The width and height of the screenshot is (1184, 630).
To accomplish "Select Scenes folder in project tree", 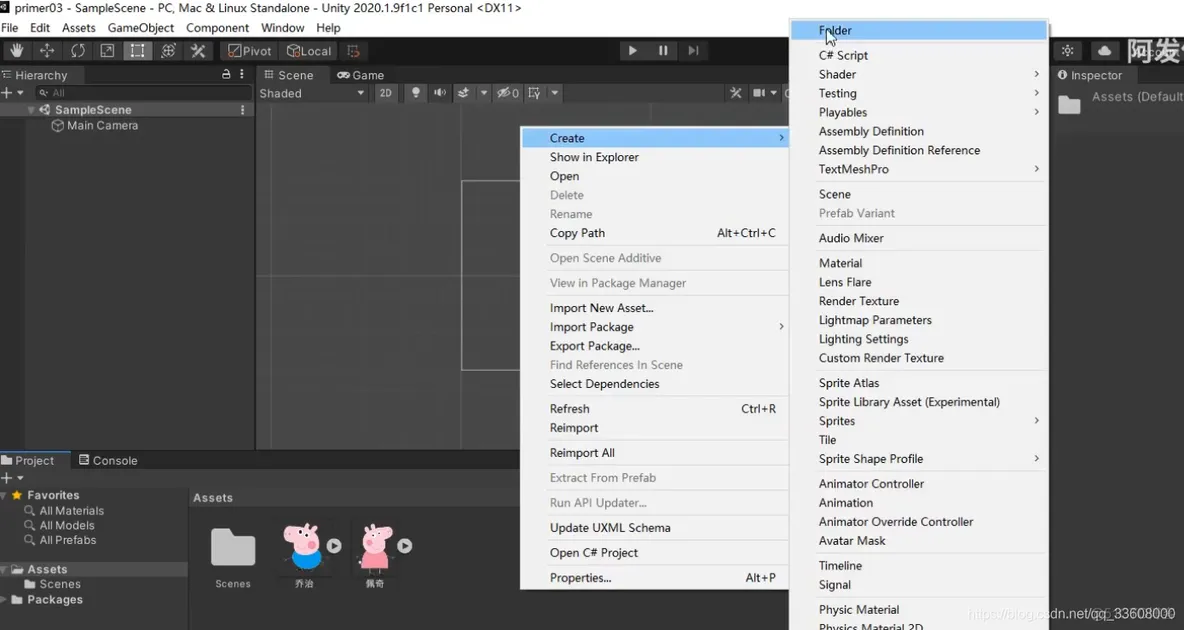I will coord(60,584).
